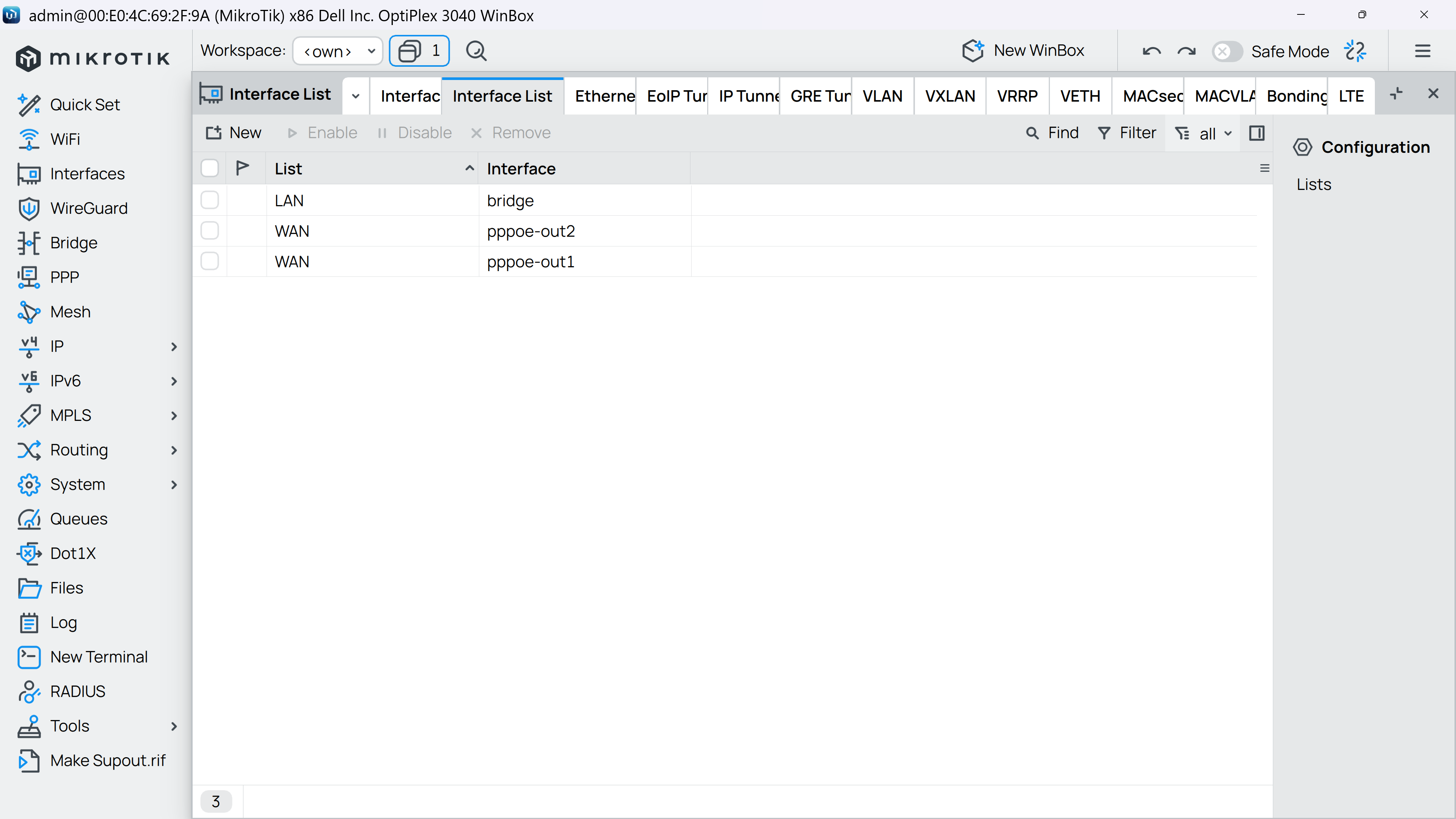Screen dimensions: 1456x819
Task: Check the pppoe-out1 row checkbox
Action: [x=210, y=261]
